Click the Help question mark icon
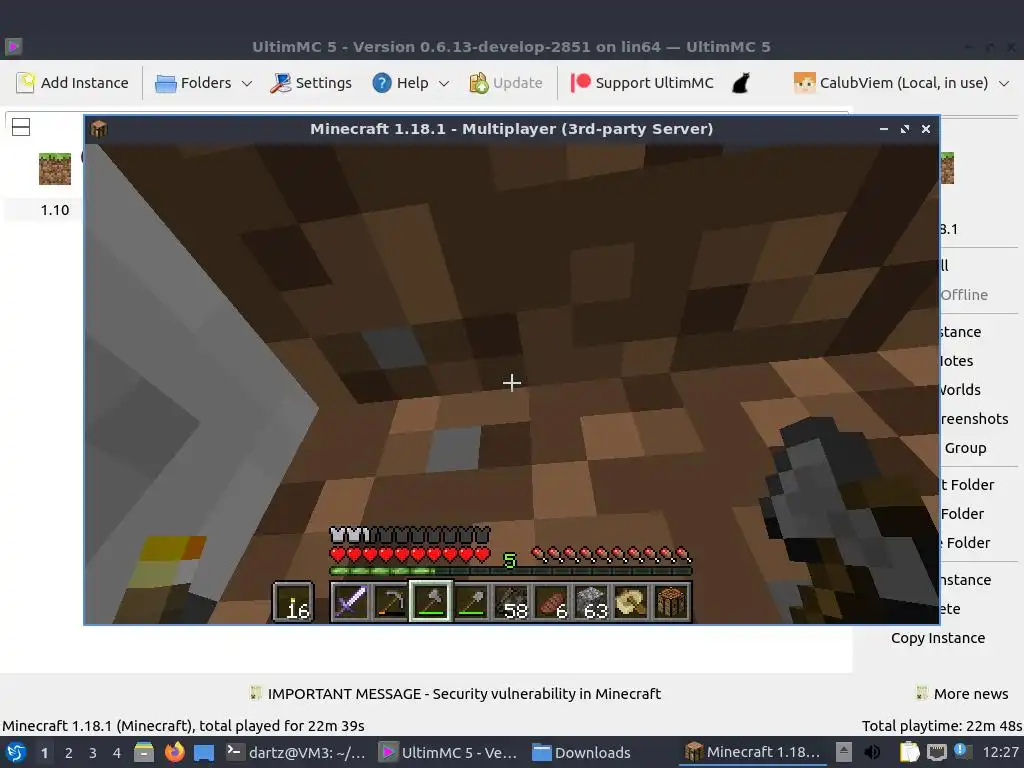The width and height of the screenshot is (1024, 768). coord(382,83)
